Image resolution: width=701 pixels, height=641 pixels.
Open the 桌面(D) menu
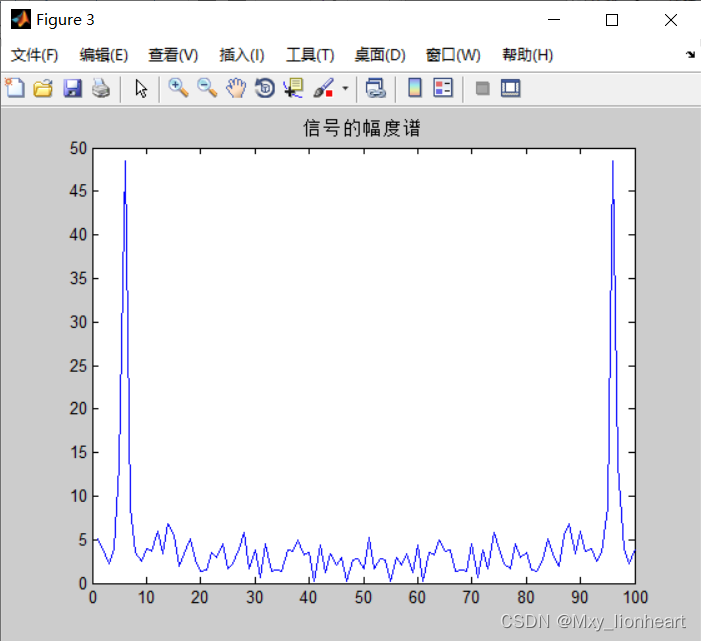coord(380,55)
